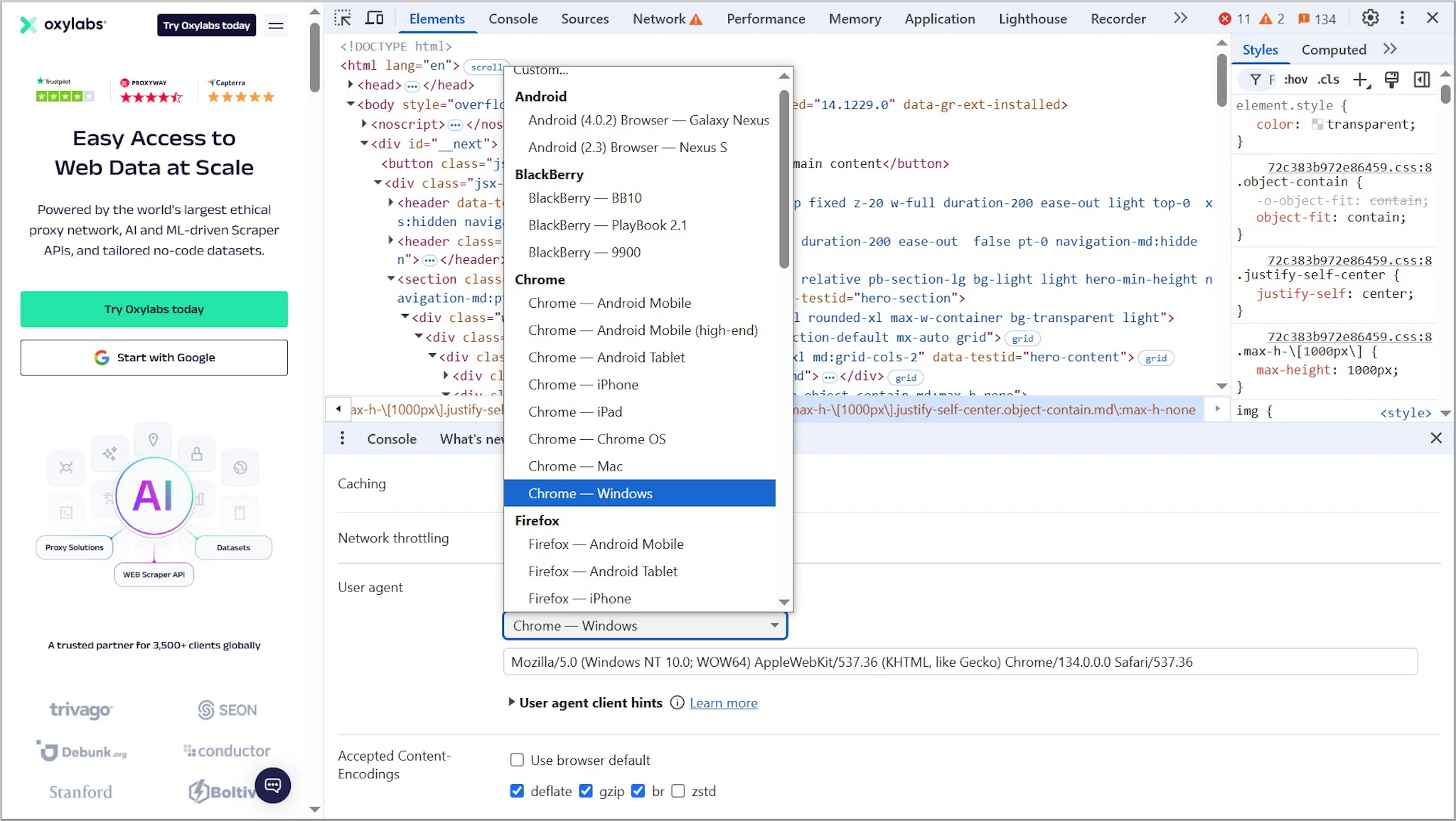Open the Computed styles tab
Viewport: 1456px width, 821px height.
1334,50
